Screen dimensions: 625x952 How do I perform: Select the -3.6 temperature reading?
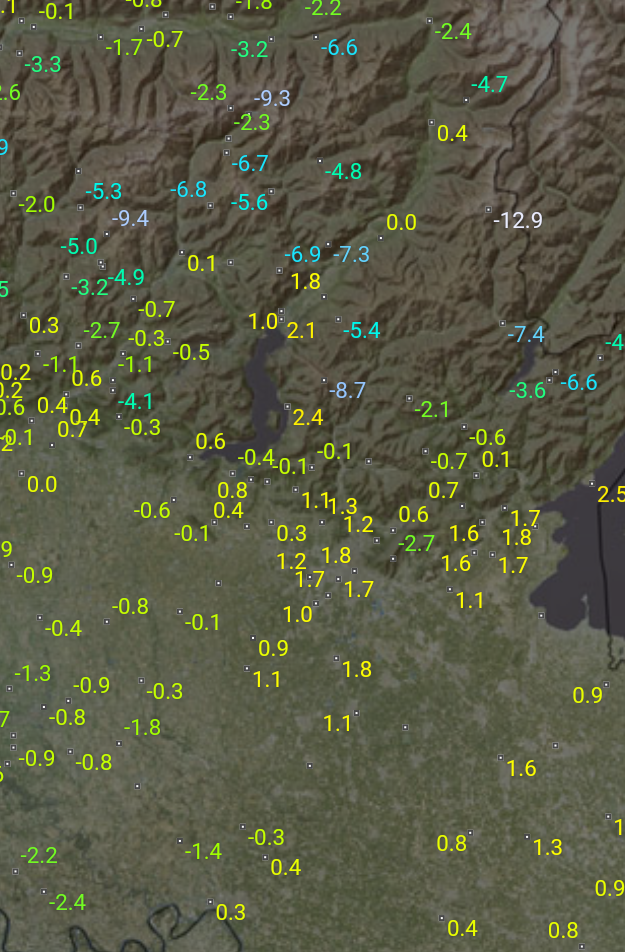tap(528, 390)
